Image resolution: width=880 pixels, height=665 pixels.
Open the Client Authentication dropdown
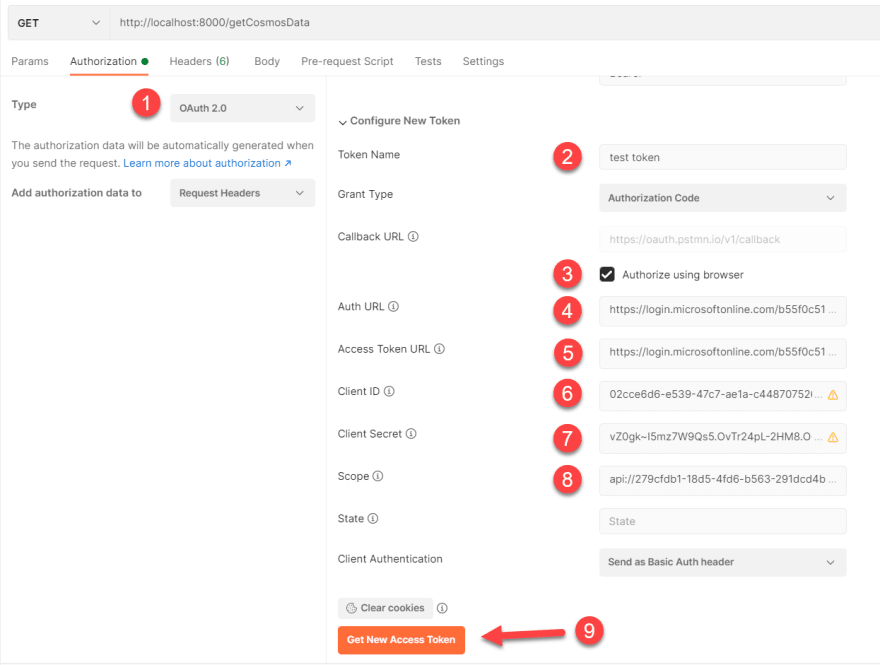click(x=722, y=562)
